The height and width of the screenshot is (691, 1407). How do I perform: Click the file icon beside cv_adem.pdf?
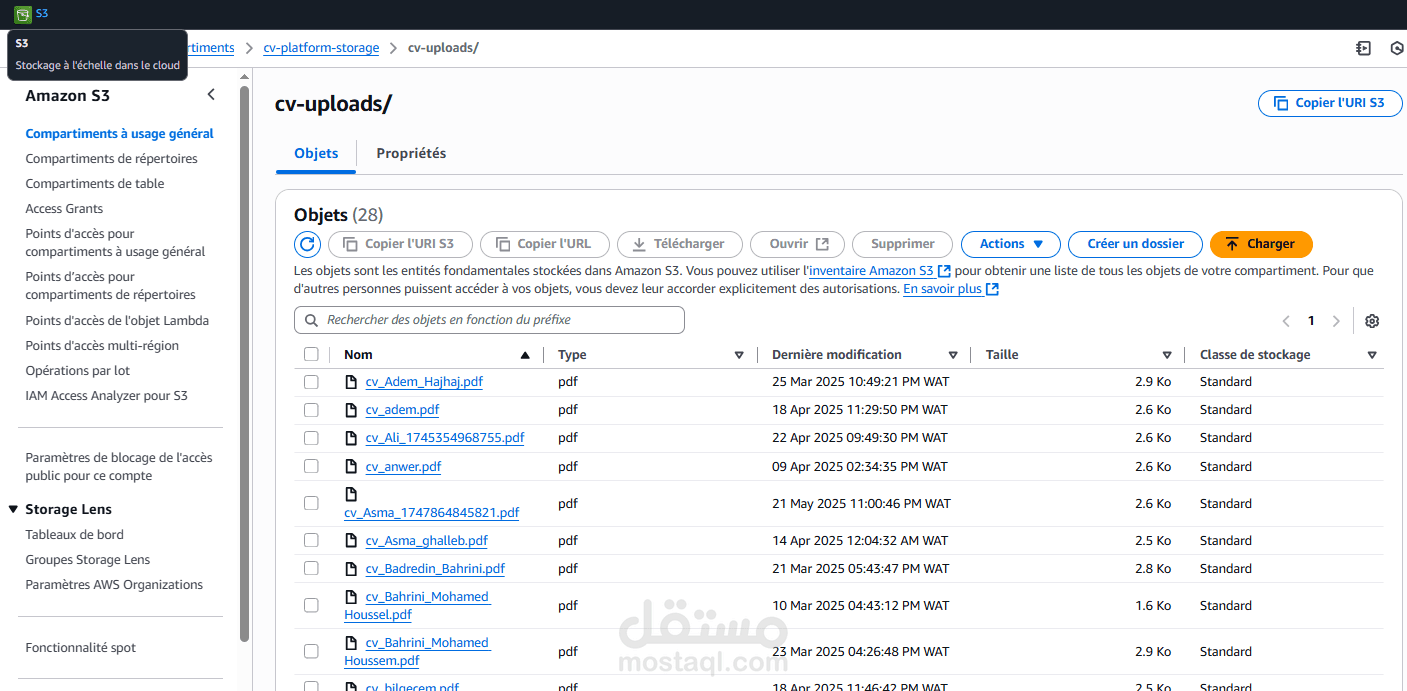351,409
